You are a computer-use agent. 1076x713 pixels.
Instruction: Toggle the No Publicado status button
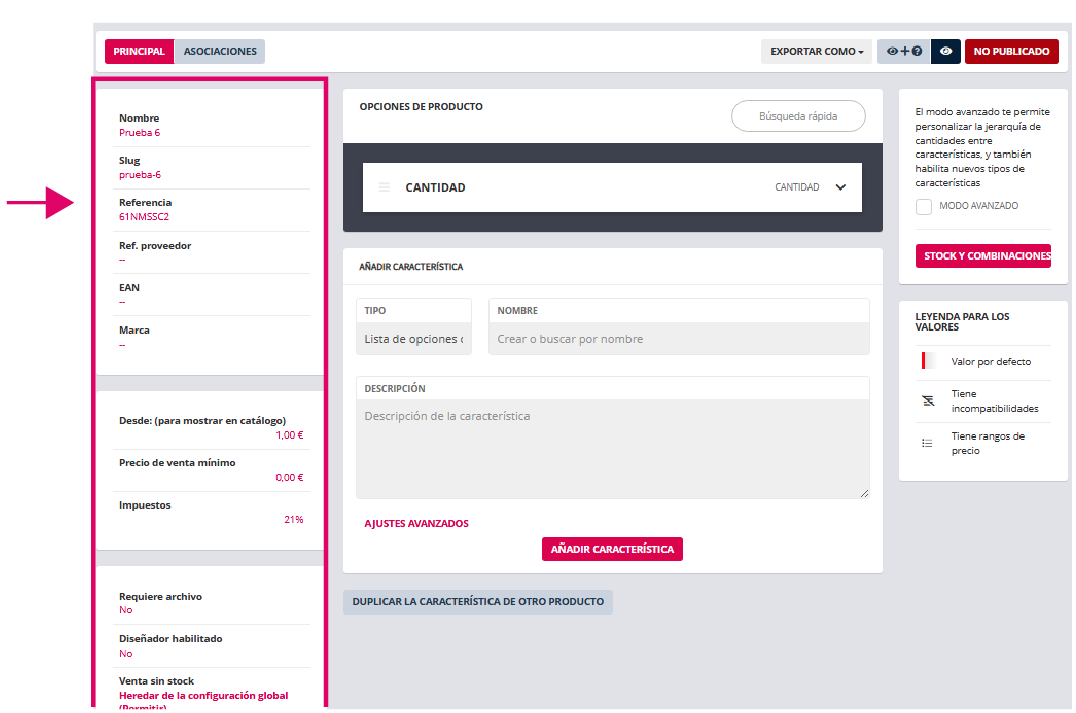1011,51
